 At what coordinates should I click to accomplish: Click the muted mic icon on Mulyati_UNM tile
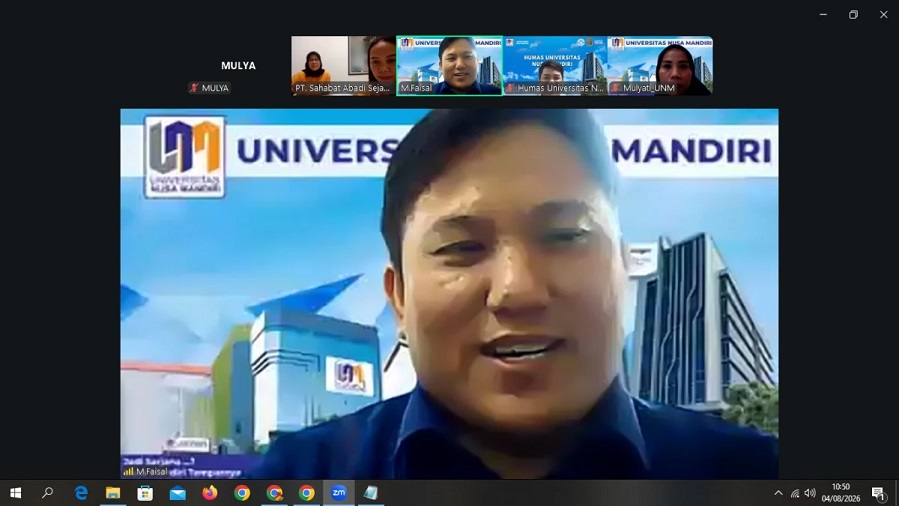pos(615,88)
